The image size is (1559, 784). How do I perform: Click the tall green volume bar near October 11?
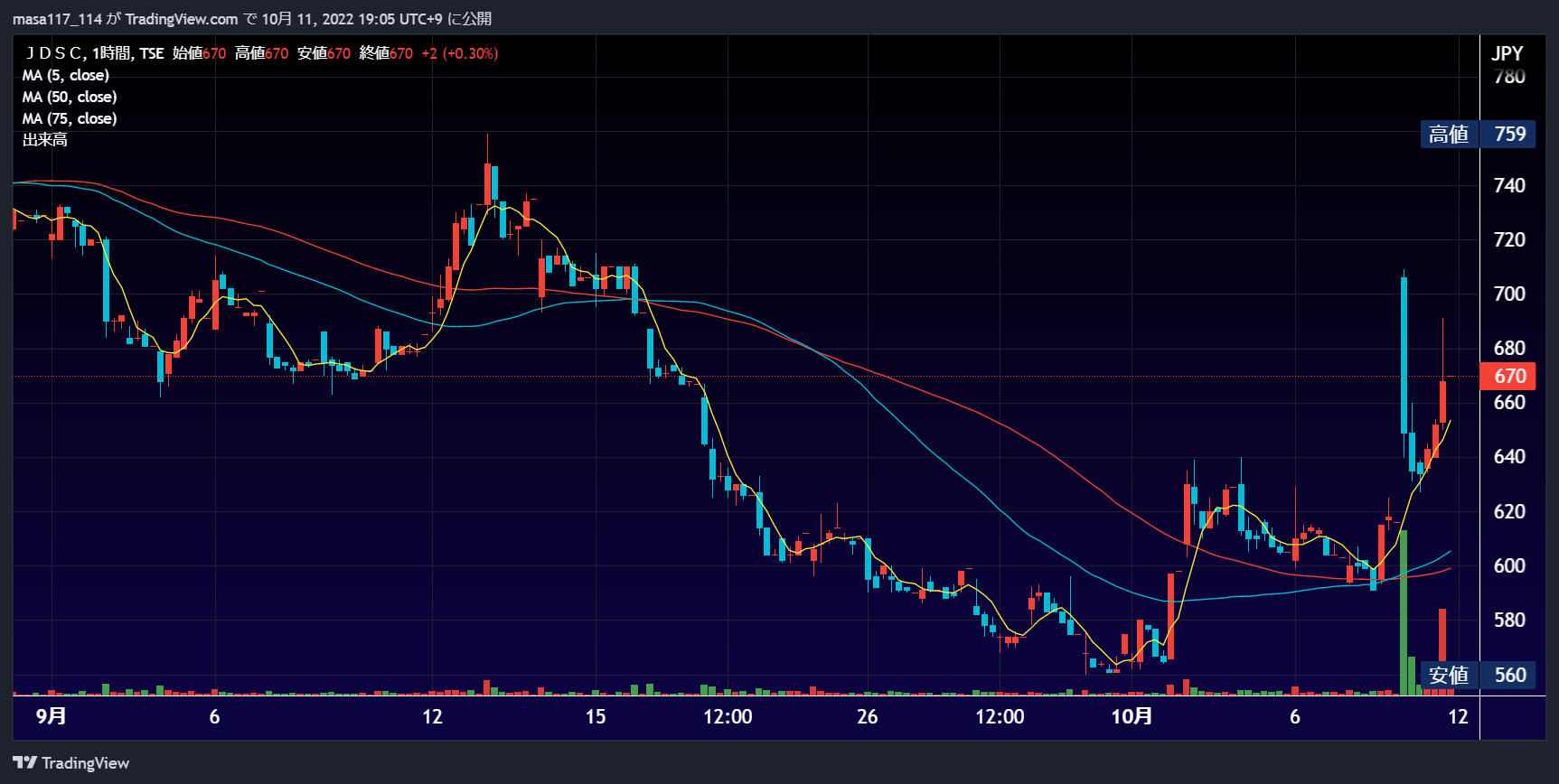(x=1403, y=613)
